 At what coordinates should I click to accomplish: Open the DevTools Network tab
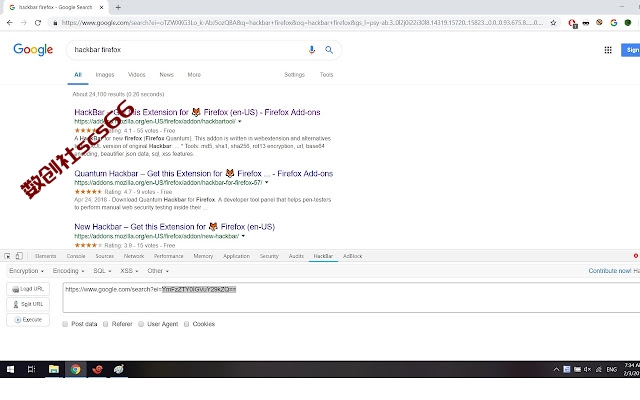pos(134,256)
